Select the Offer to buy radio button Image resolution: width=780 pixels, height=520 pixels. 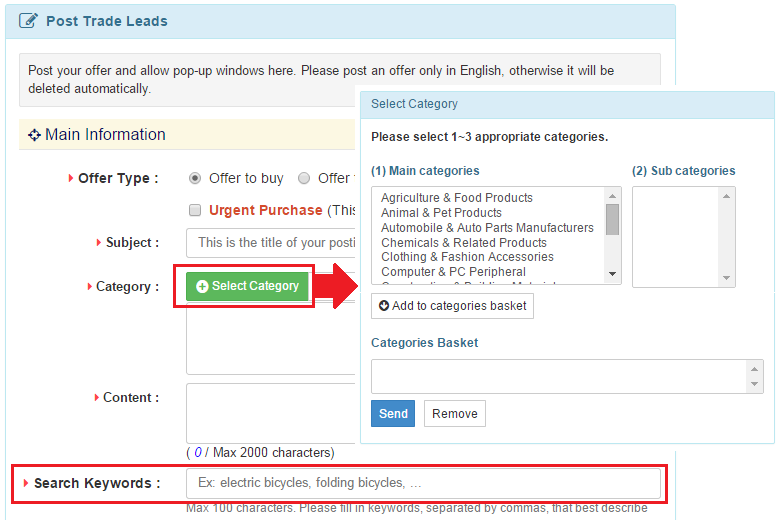pyautogui.click(x=195, y=178)
